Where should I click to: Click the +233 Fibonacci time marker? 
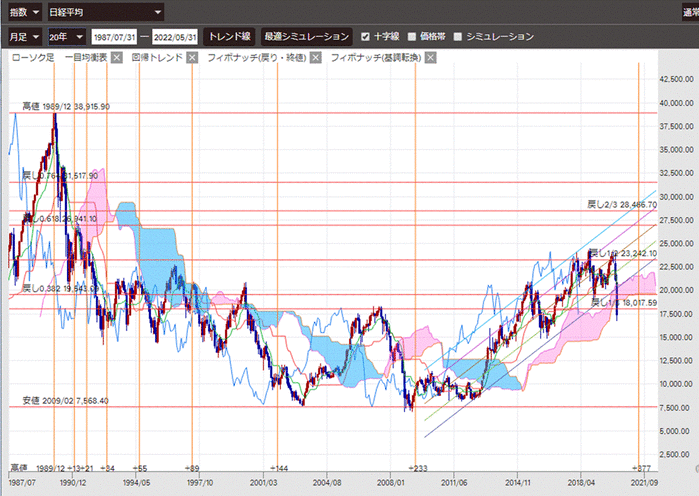(x=418, y=468)
